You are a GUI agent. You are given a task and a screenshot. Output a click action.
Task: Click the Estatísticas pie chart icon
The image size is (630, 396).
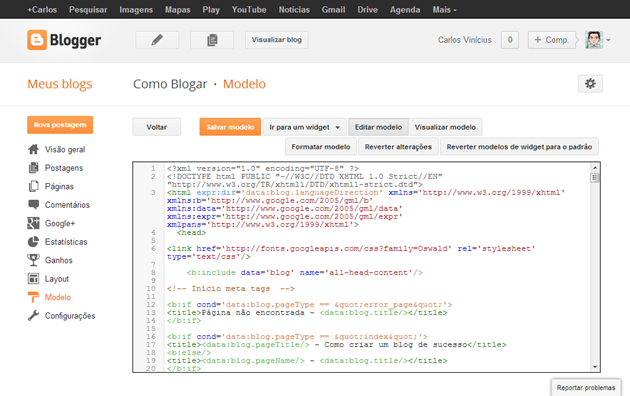click(33, 241)
